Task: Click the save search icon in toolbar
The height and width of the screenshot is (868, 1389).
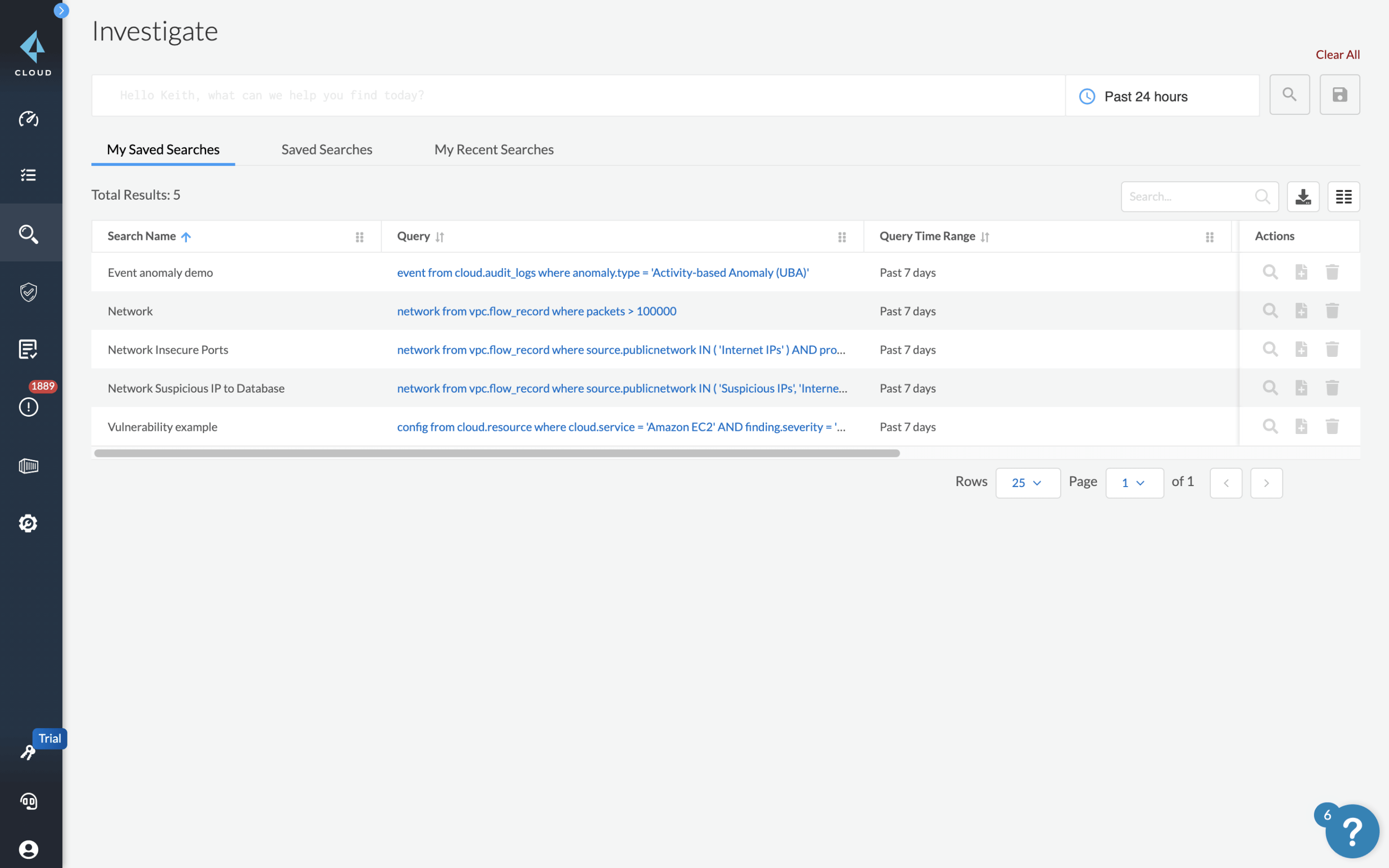Action: [1340, 94]
